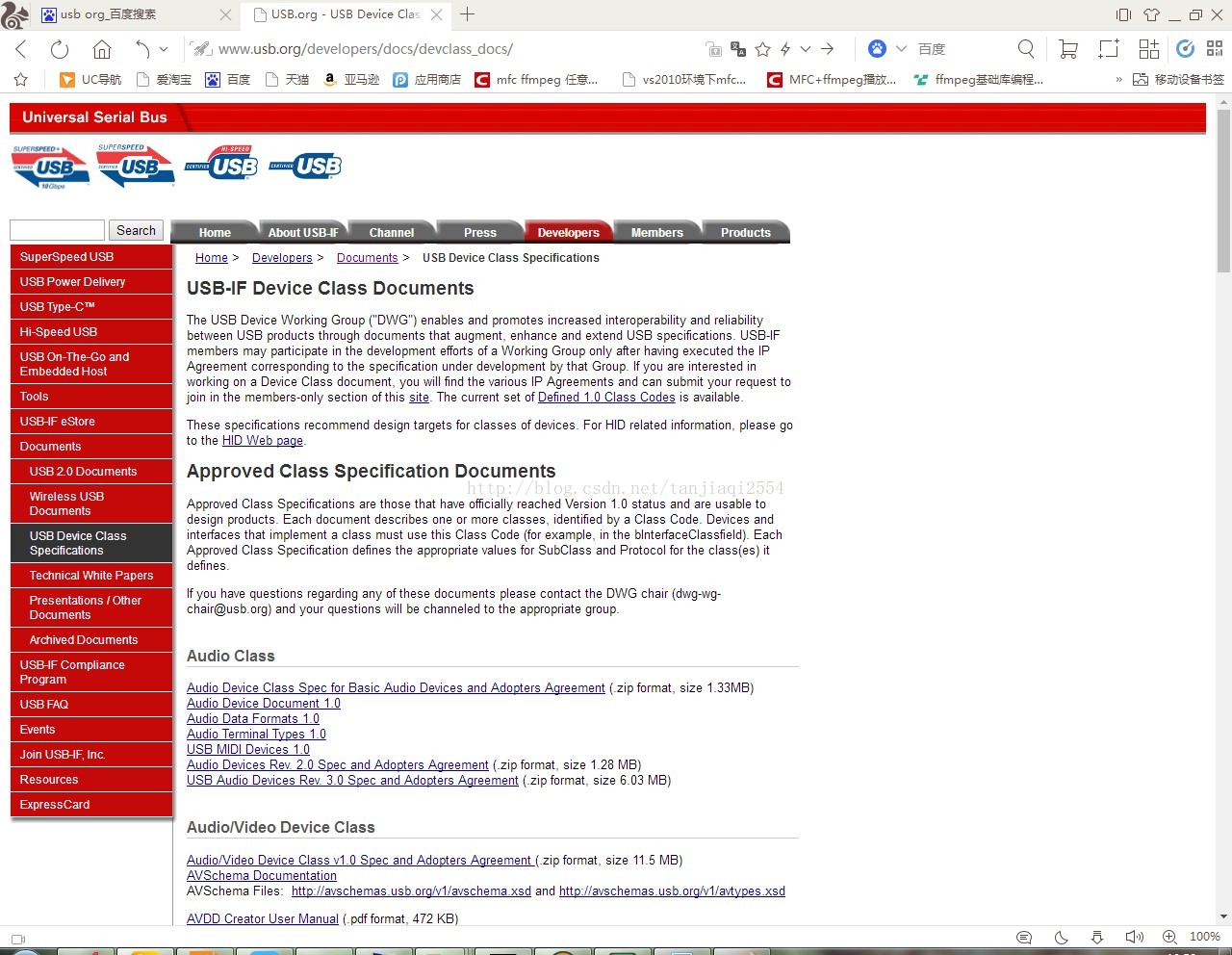Open the Home navigation tab

215,232
